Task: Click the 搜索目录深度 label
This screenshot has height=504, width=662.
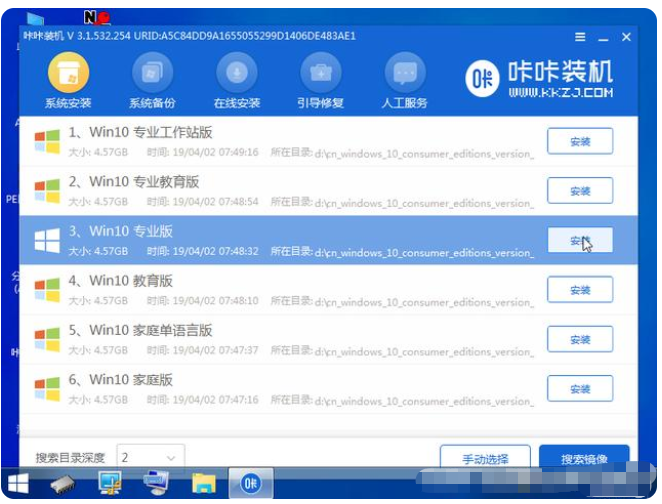Action: pyautogui.click(x=70, y=458)
